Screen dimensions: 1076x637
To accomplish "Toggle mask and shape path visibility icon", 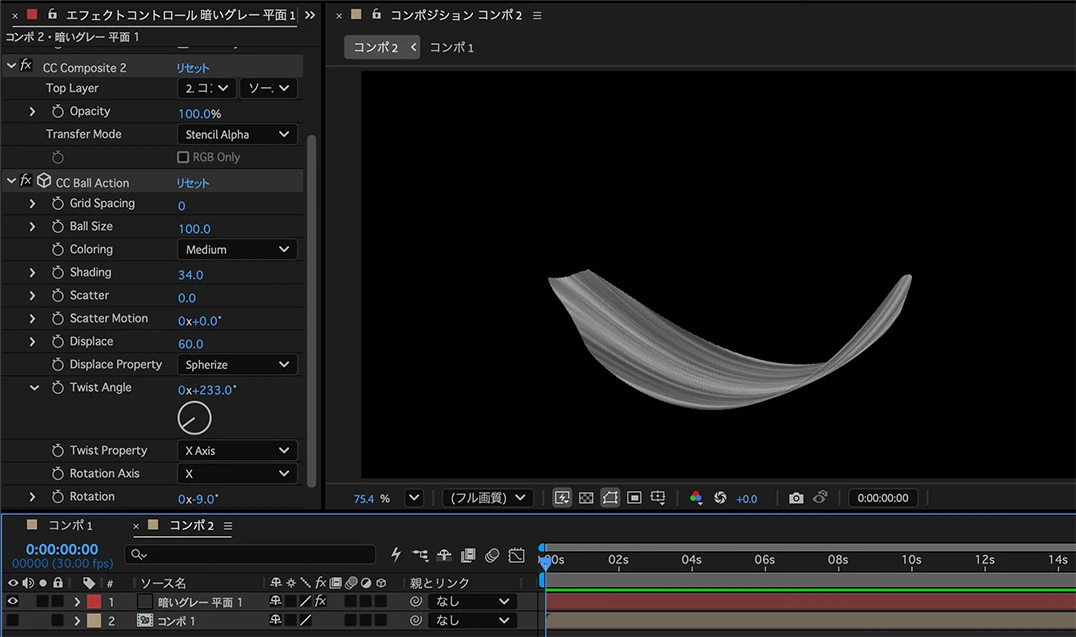I will [x=610, y=498].
